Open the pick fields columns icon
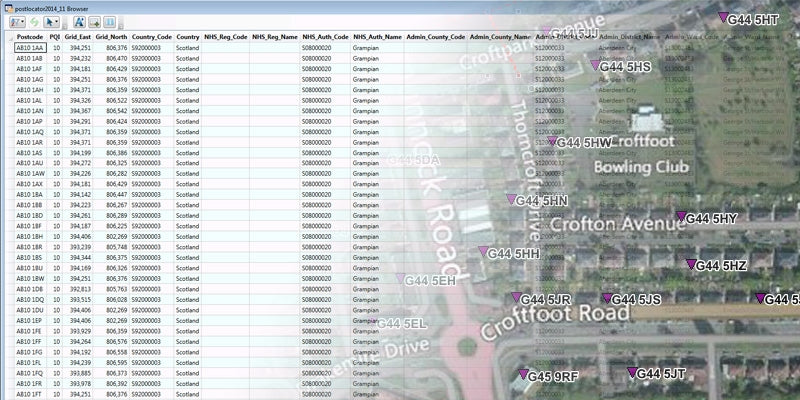Screen dimensions: 800x400 tap(110, 22)
